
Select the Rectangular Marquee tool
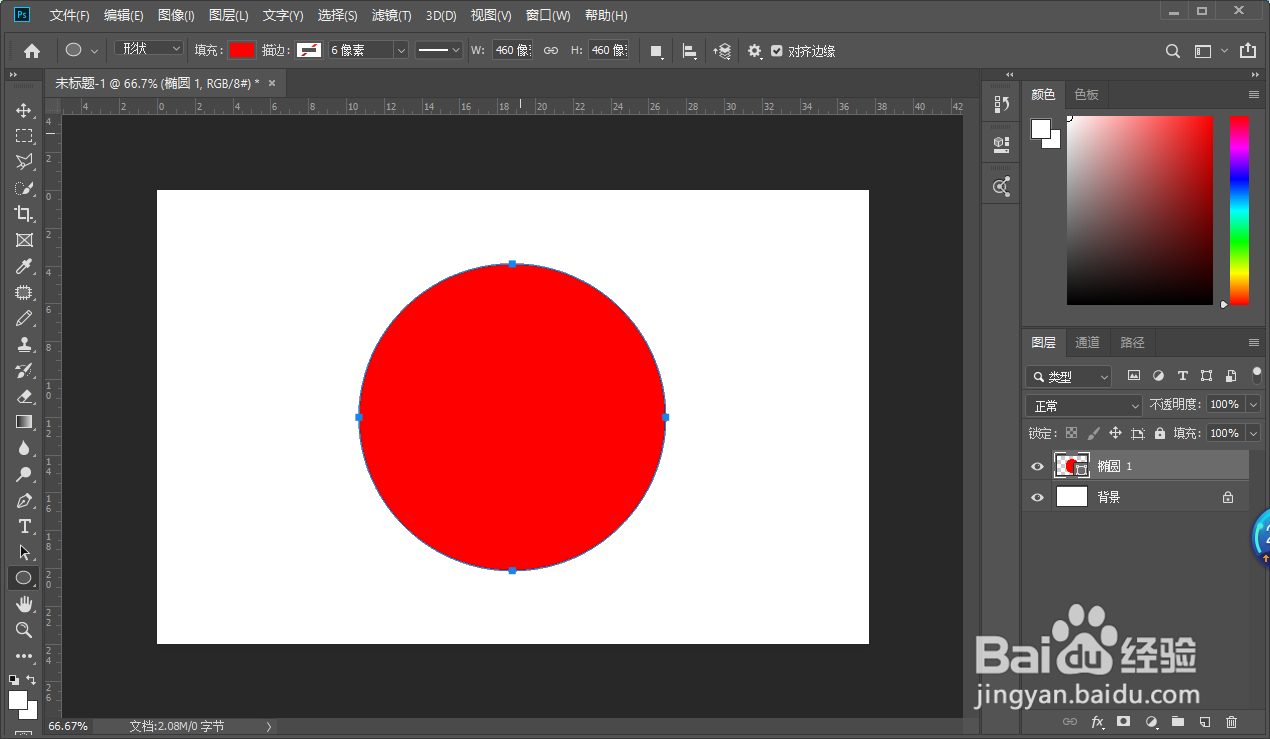tap(24, 136)
